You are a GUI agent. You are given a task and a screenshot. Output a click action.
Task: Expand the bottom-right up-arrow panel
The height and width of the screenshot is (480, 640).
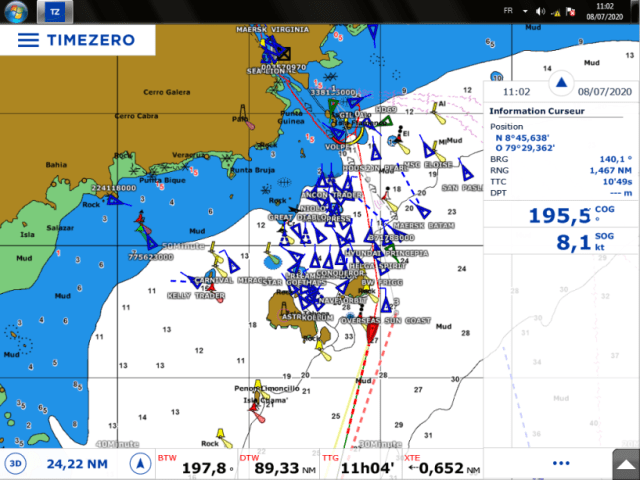click(625, 465)
